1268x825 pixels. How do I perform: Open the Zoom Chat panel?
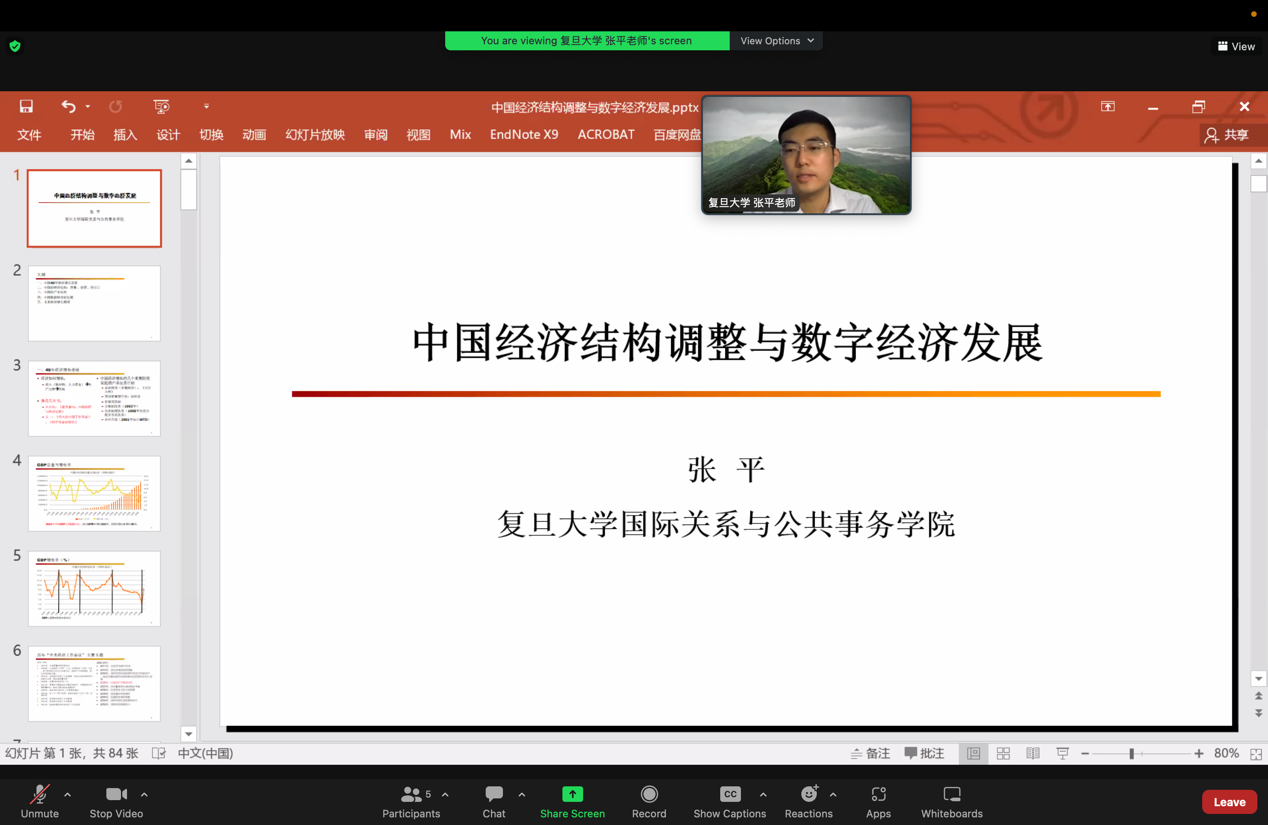(494, 801)
